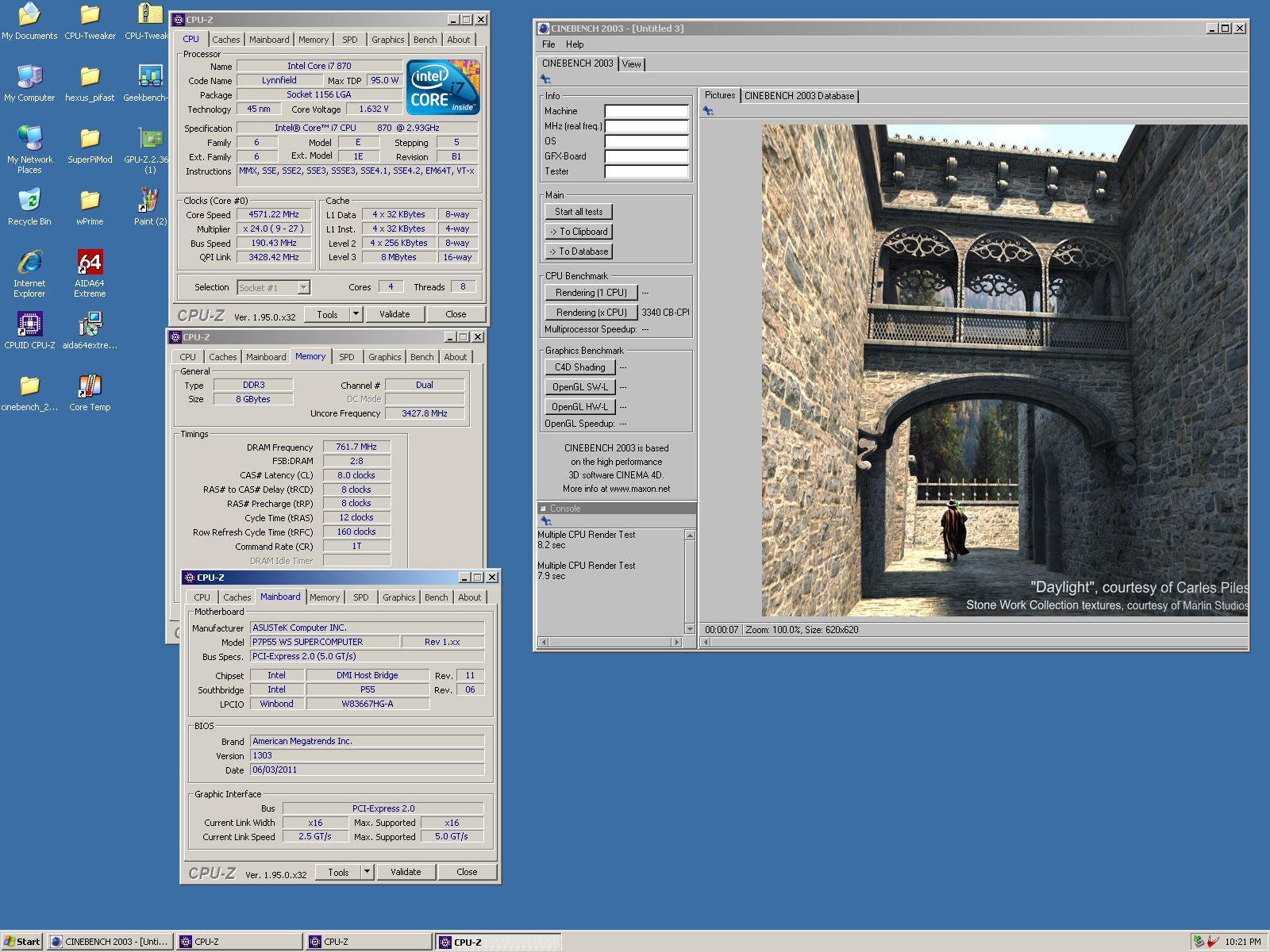The width and height of the screenshot is (1270, 952).
Task: Switch to CINEBENCH 2003 taskbar button
Action: tap(110, 942)
